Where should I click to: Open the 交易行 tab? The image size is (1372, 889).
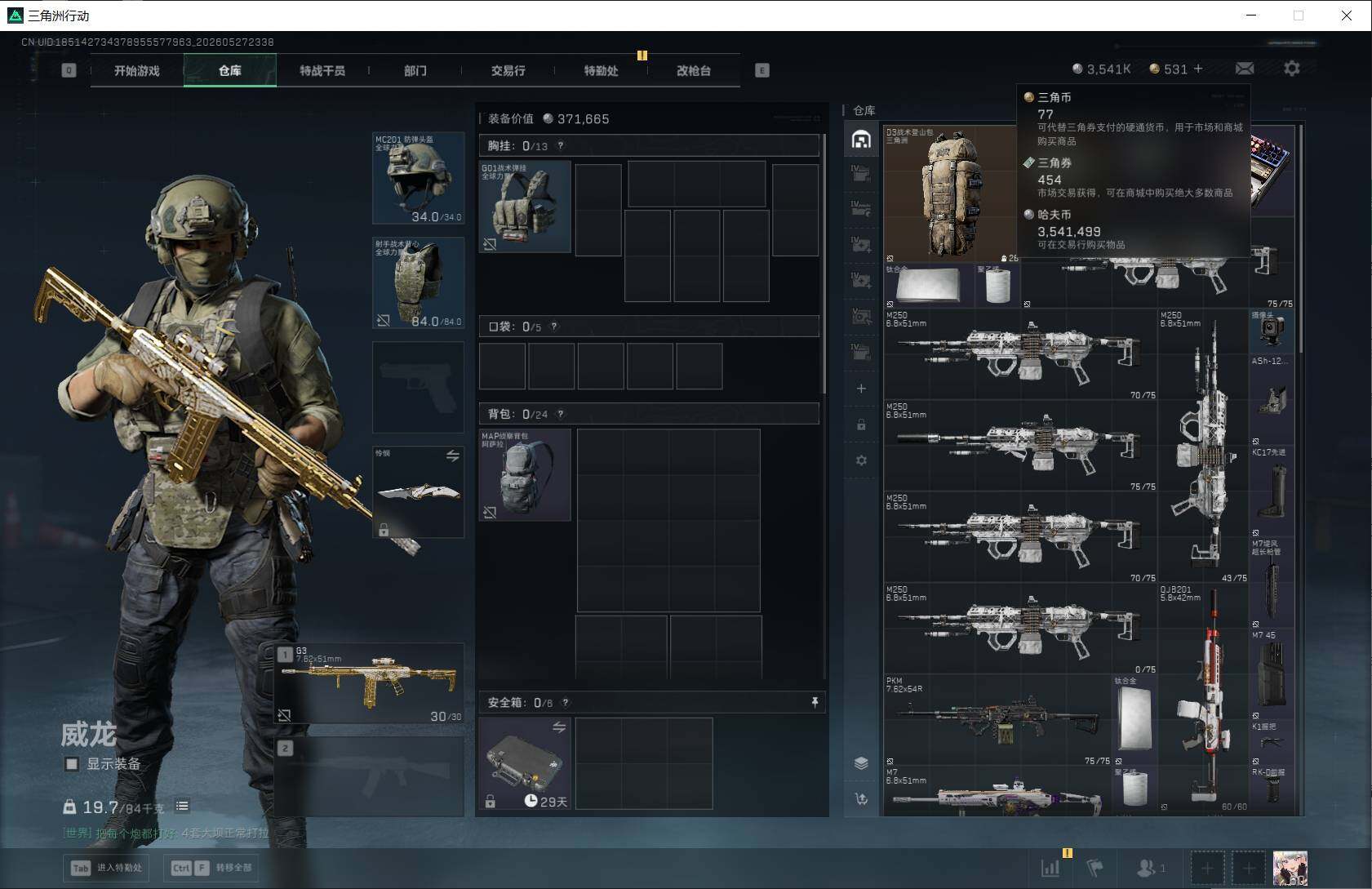coord(508,70)
